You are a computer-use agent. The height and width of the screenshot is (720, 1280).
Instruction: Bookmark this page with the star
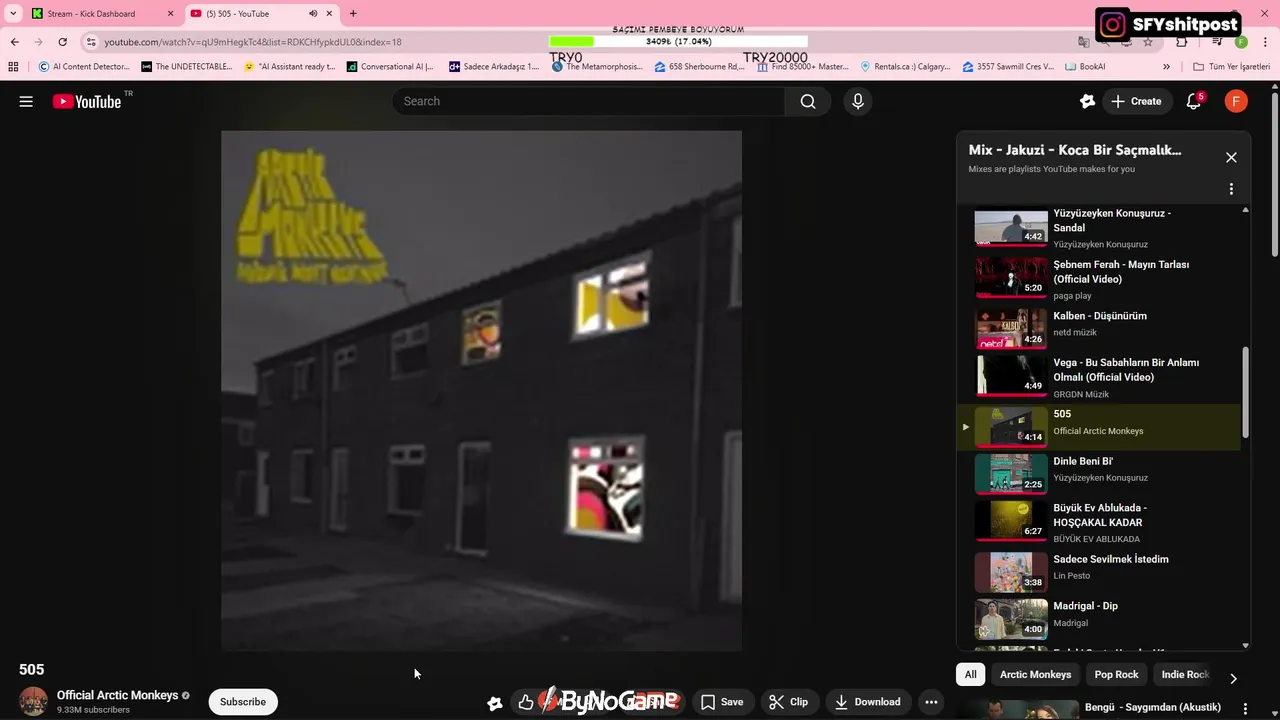click(1147, 42)
